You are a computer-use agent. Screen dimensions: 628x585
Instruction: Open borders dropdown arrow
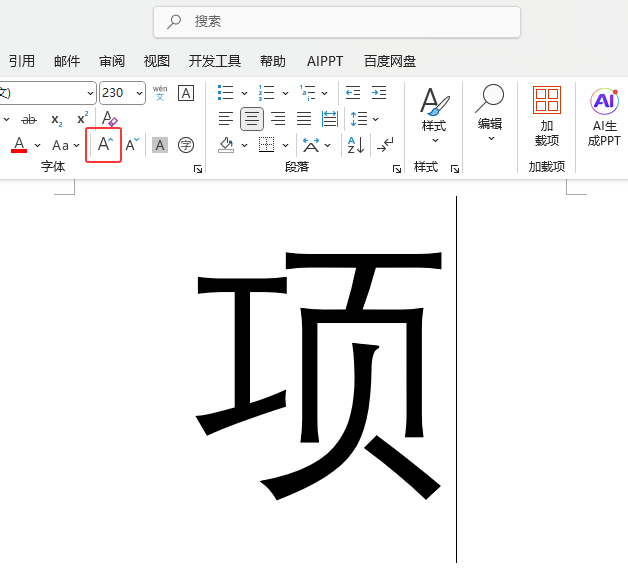tap(285, 145)
